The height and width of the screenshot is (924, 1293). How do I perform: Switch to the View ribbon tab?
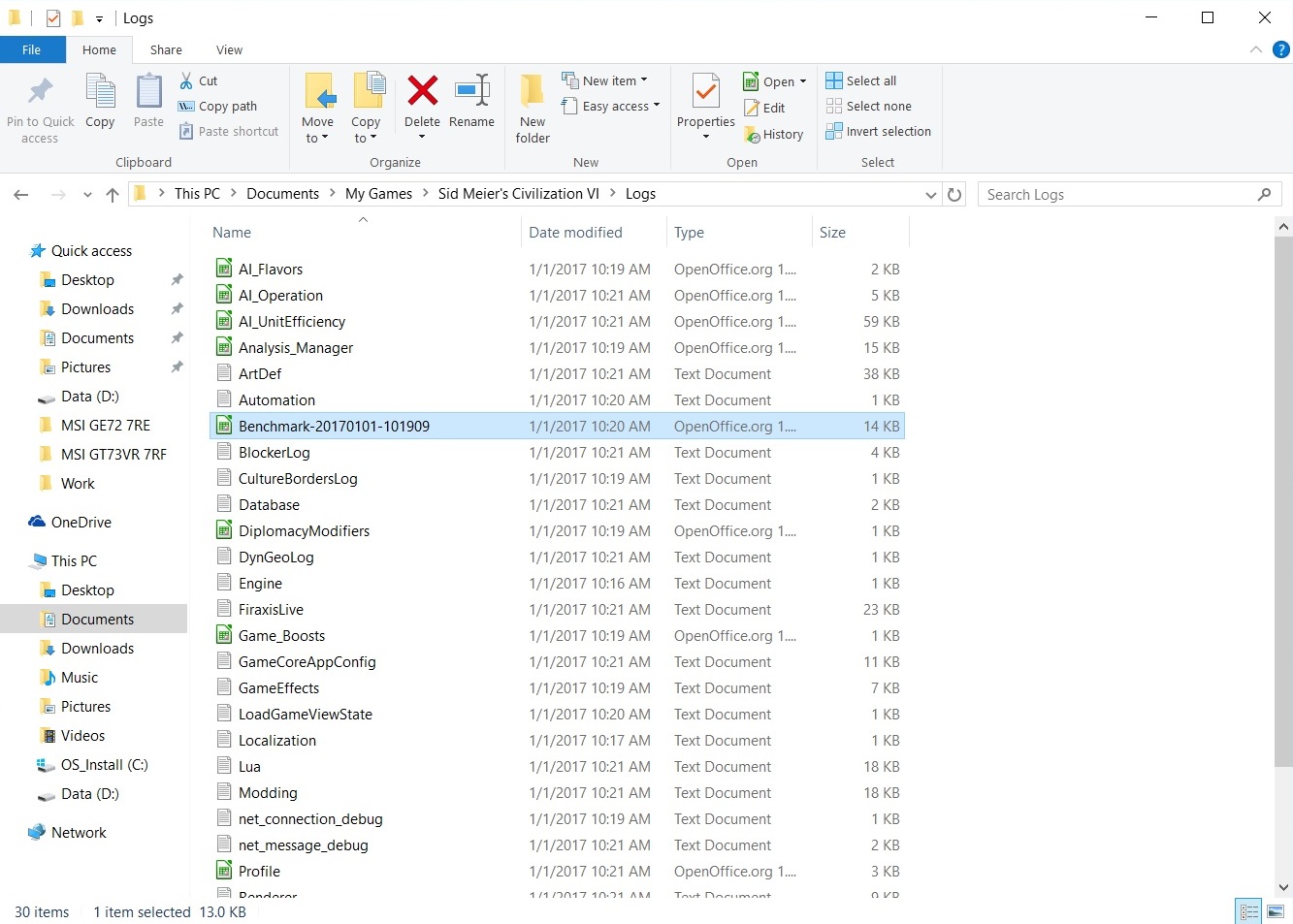click(x=230, y=49)
